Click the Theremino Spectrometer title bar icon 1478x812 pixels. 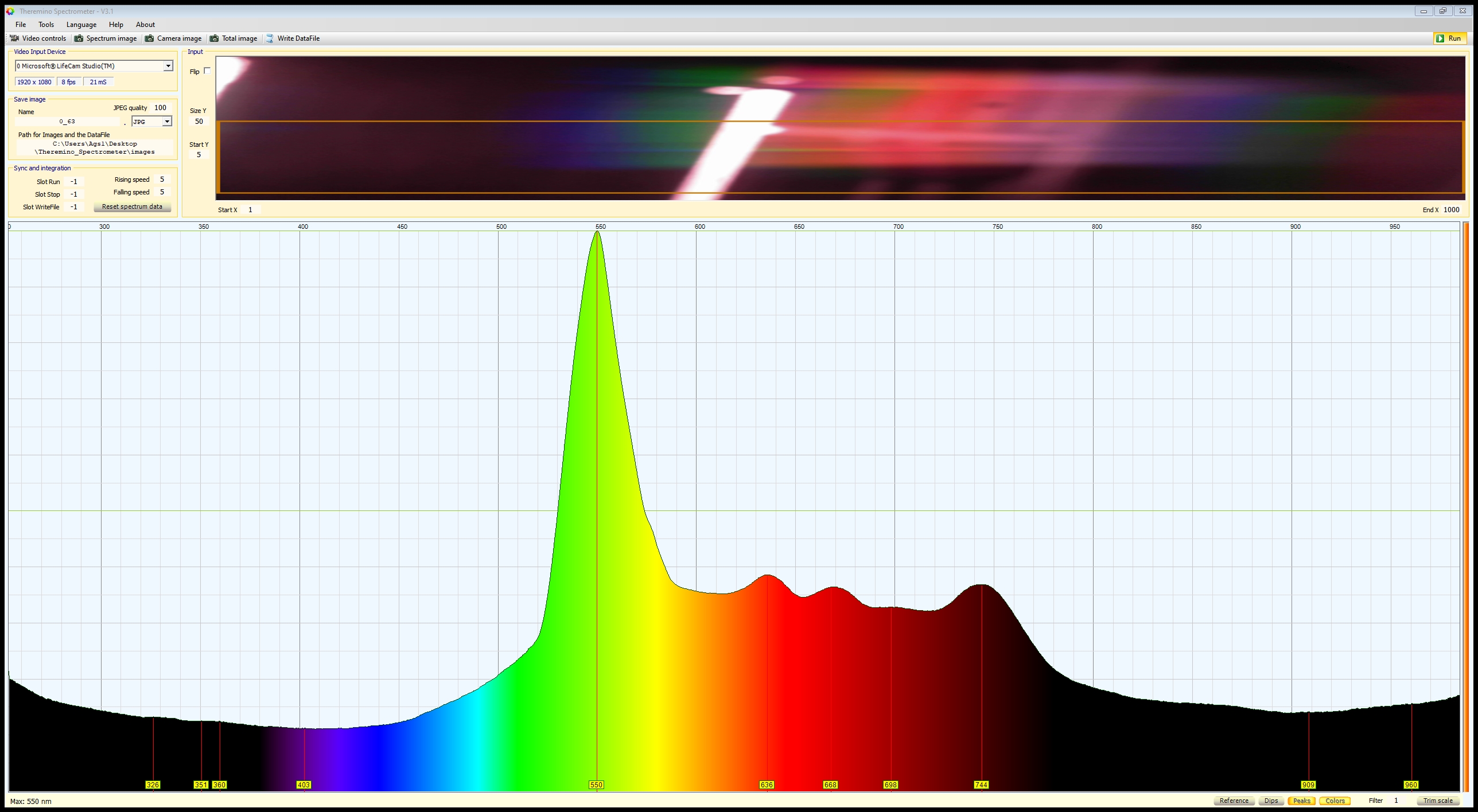coord(10,11)
